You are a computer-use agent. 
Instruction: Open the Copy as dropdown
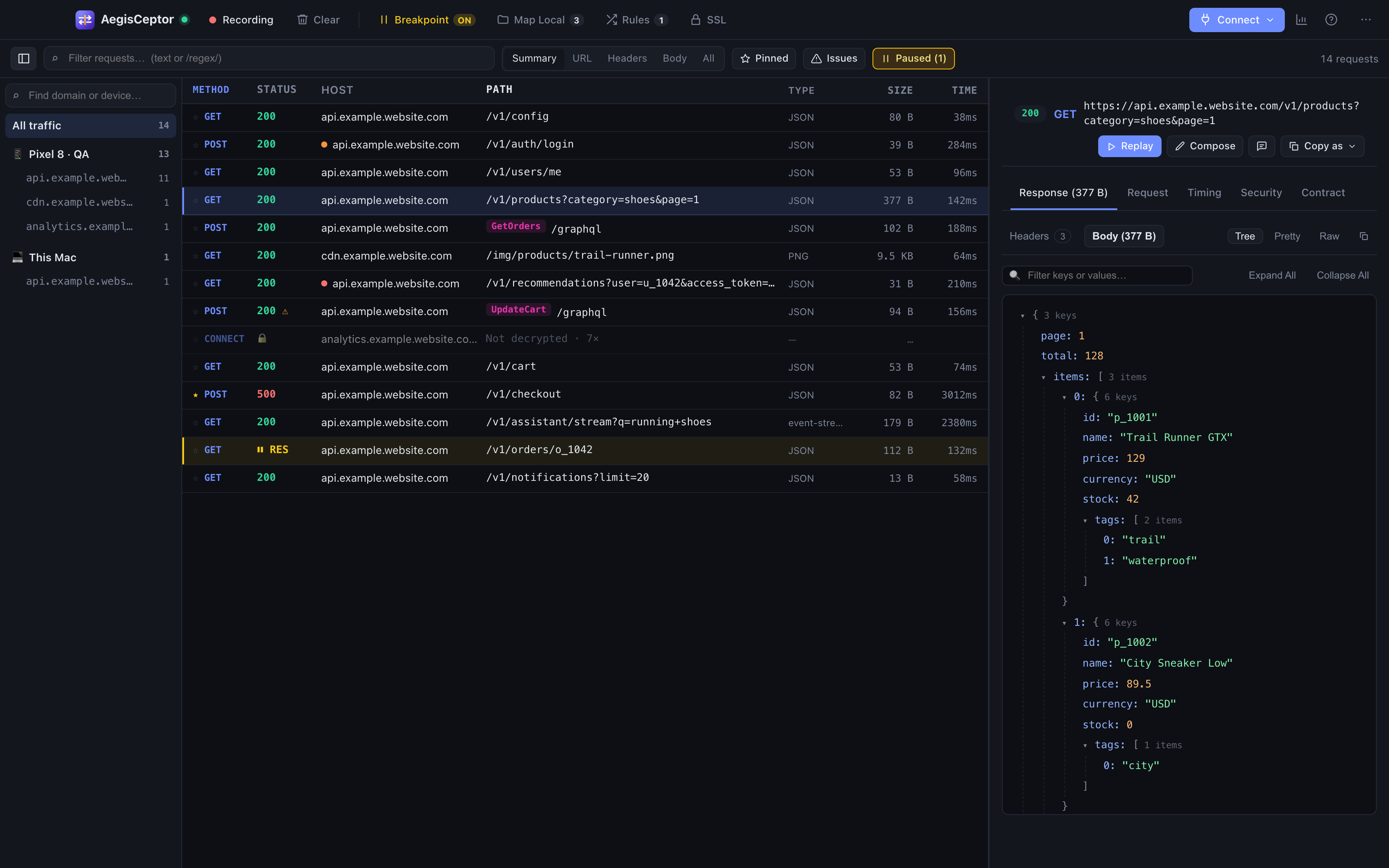(x=1322, y=146)
